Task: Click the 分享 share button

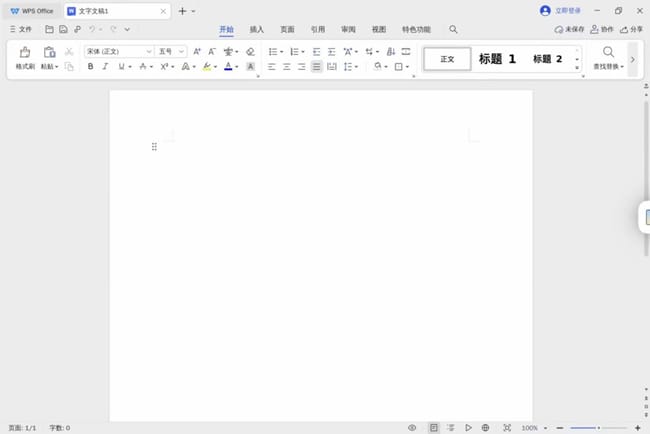Action: [x=631, y=30]
